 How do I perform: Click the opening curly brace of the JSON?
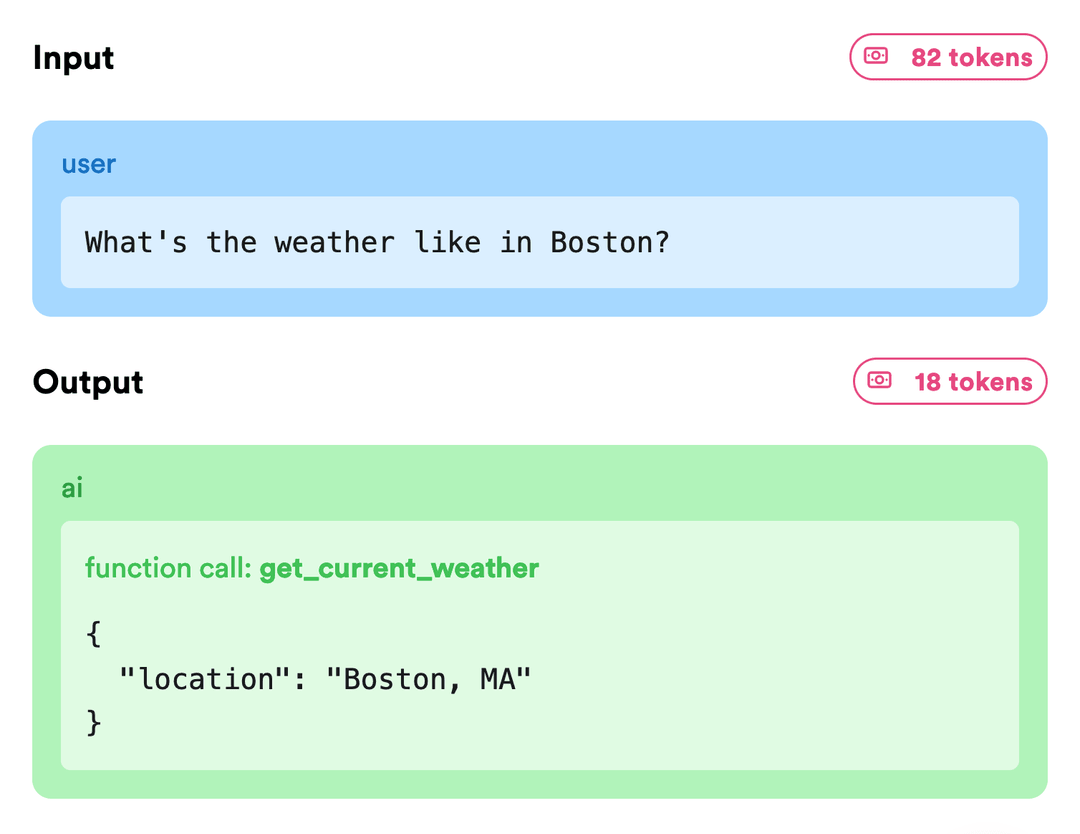[94, 633]
